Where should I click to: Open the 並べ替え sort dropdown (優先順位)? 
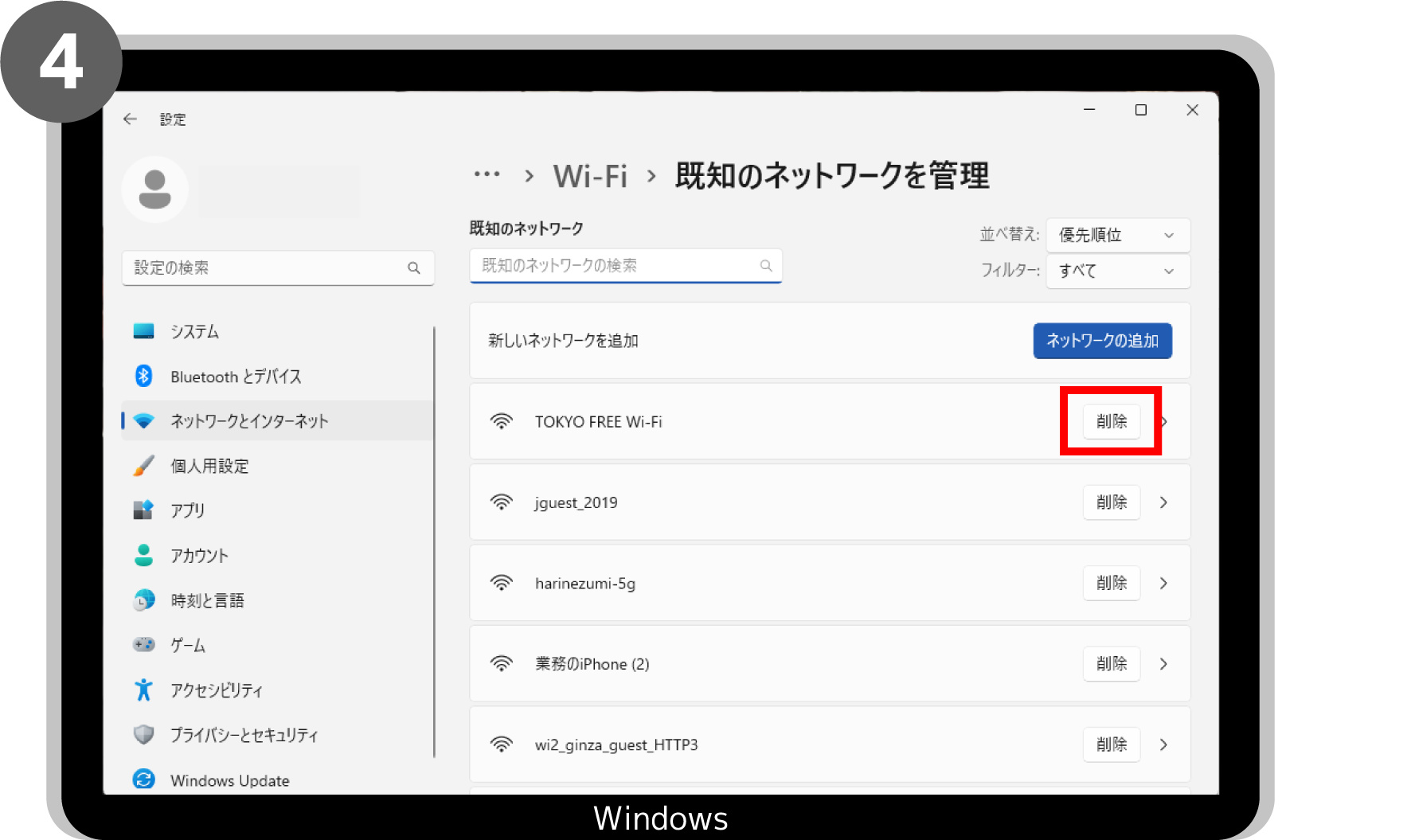point(1117,235)
